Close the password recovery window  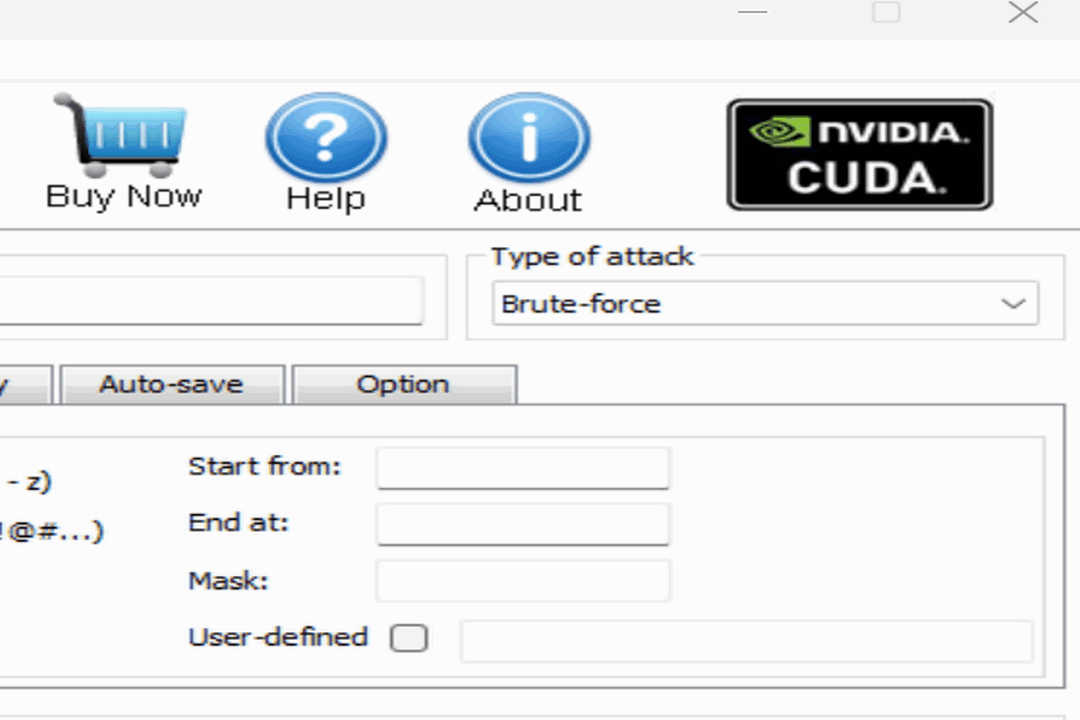[x=1022, y=13]
